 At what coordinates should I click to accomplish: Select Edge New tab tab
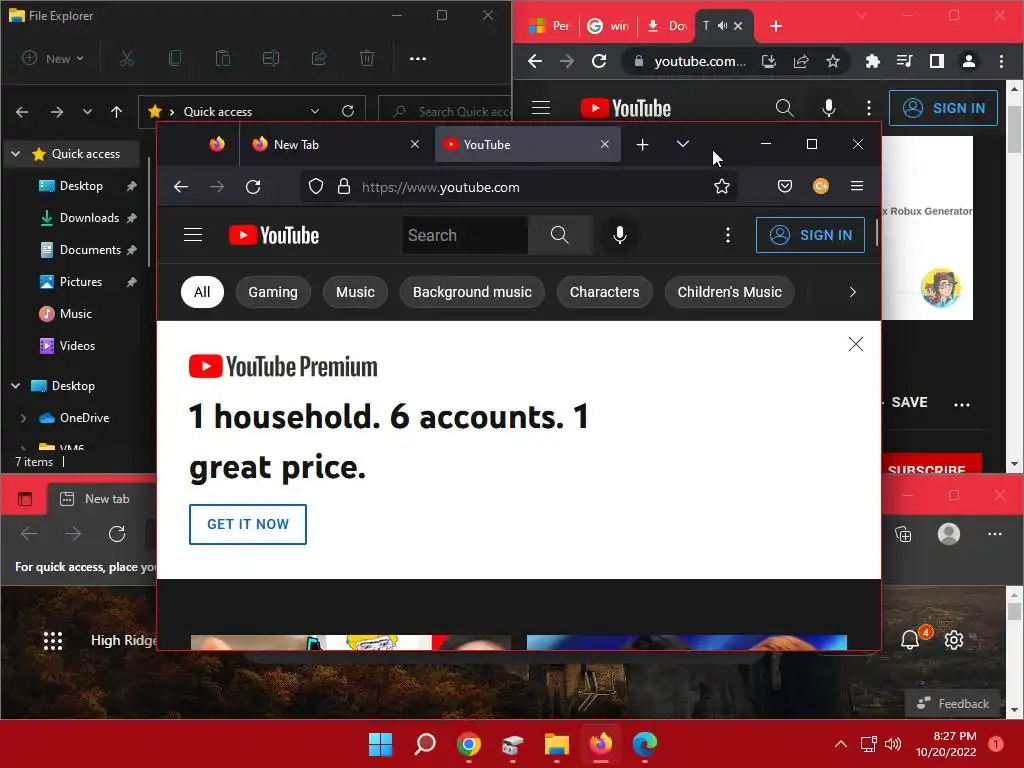[103, 499]
